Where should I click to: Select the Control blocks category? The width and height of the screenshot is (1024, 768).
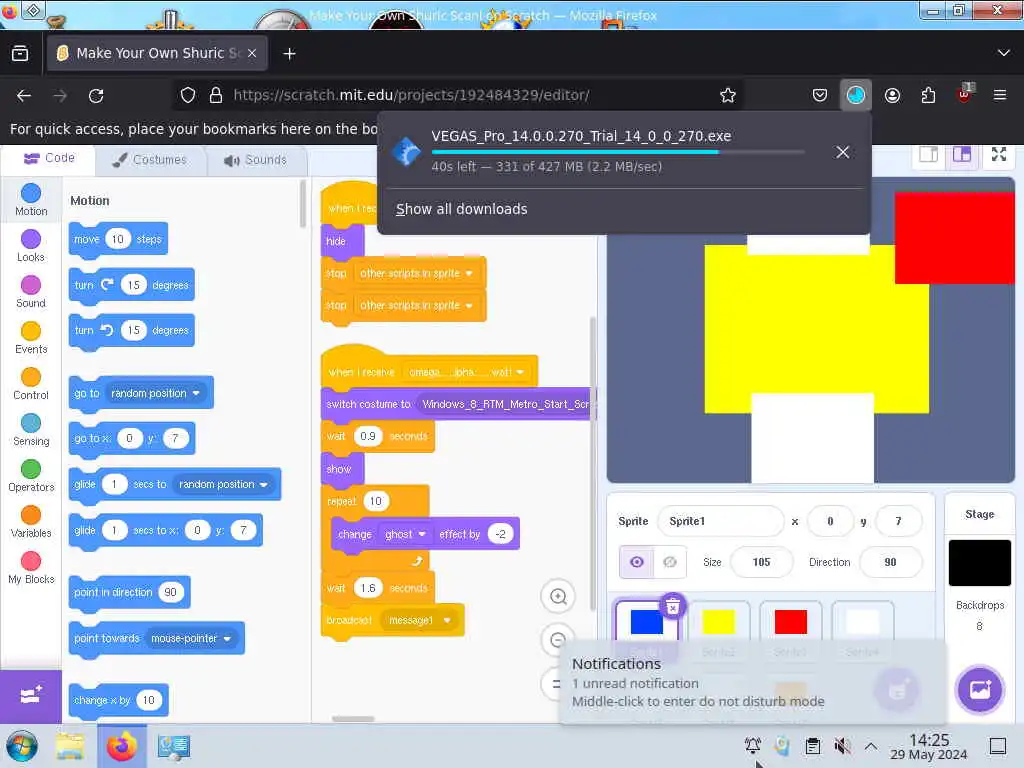tap(31, 384)
